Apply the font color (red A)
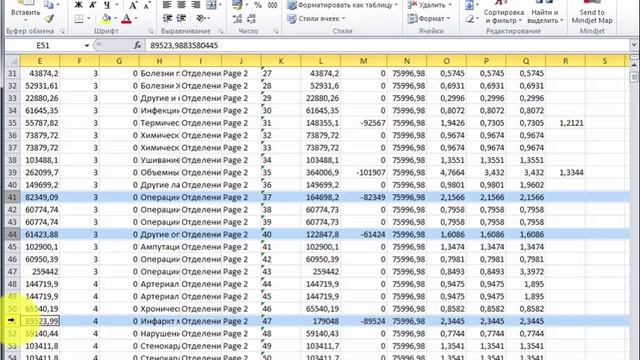Screen dimensions: 640x360 click(x=127, y=19)
